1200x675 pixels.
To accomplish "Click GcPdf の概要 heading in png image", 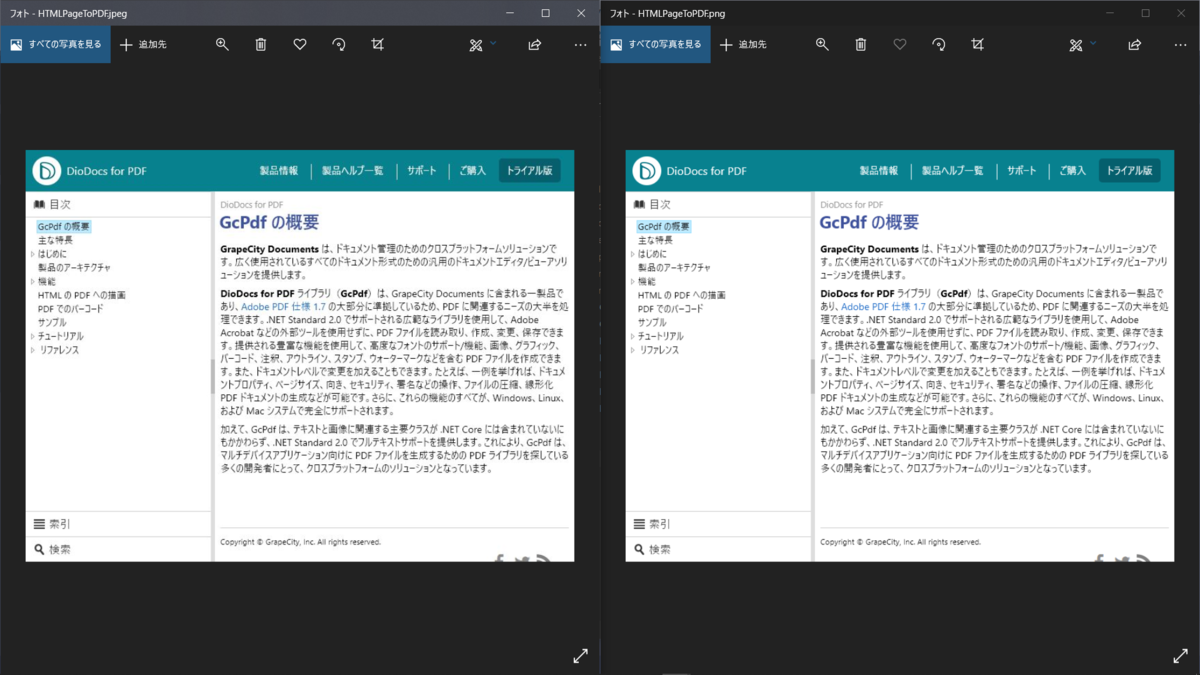I will 869,222.
